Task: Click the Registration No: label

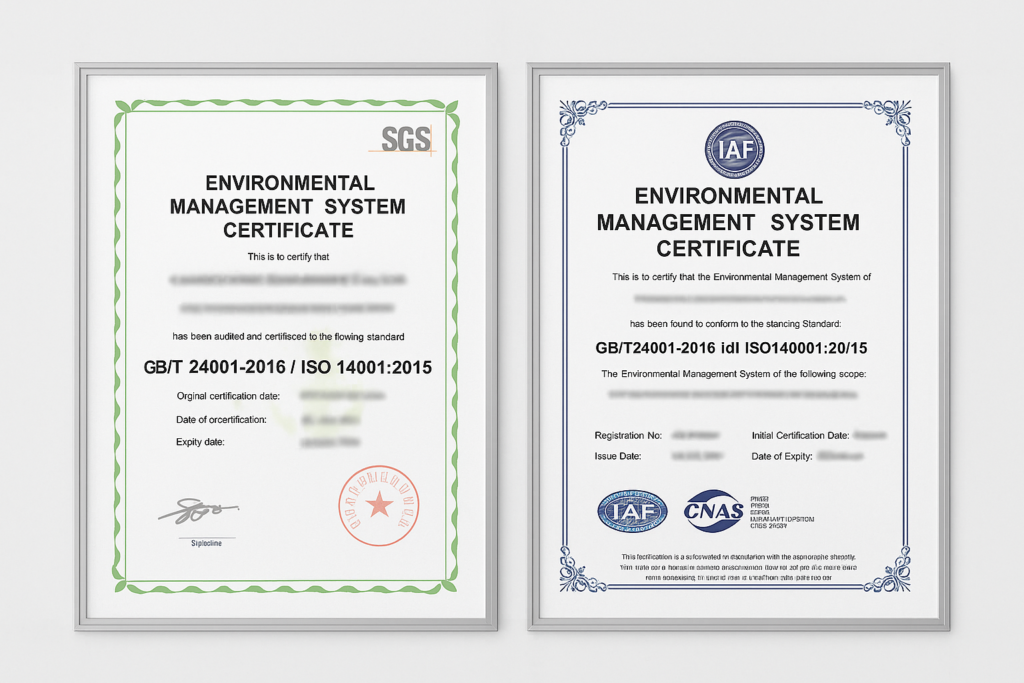Action: 629,436
